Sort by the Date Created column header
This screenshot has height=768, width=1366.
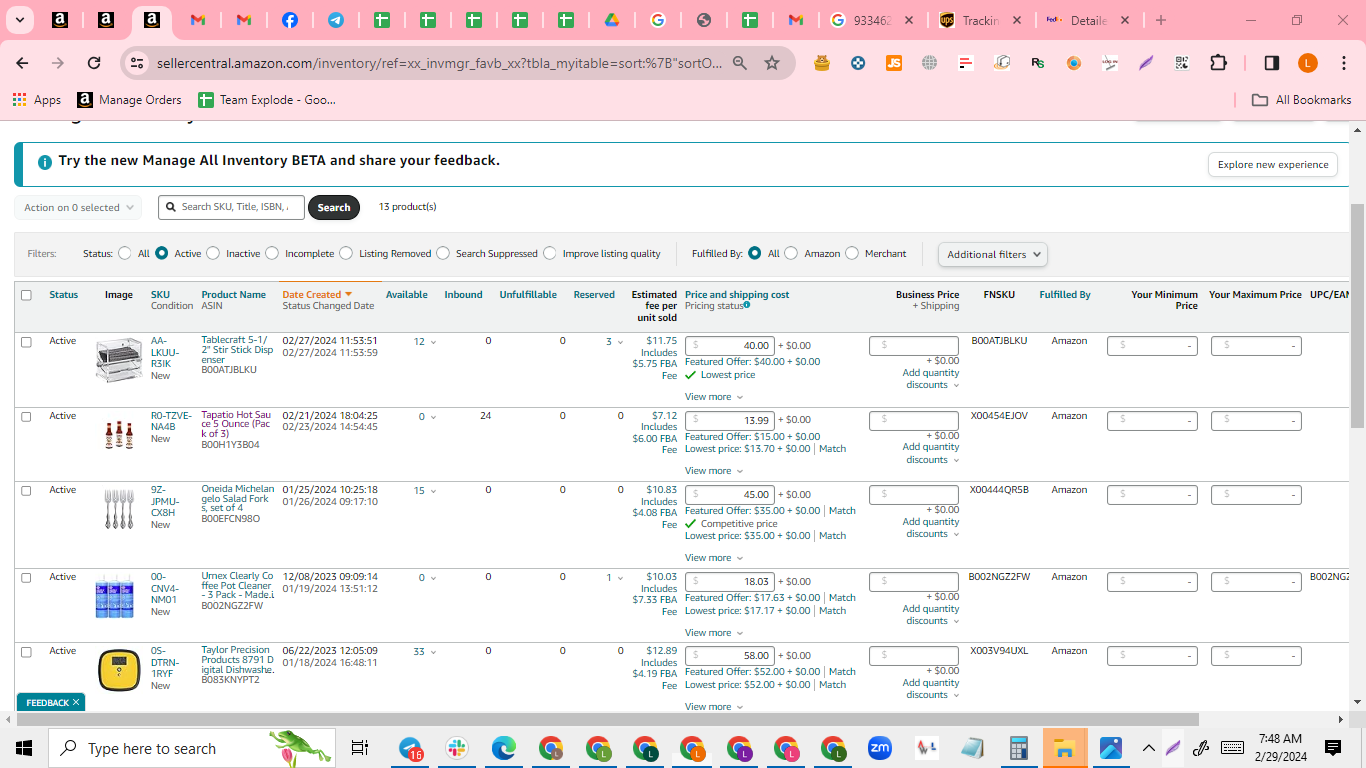tap(317, 295)
